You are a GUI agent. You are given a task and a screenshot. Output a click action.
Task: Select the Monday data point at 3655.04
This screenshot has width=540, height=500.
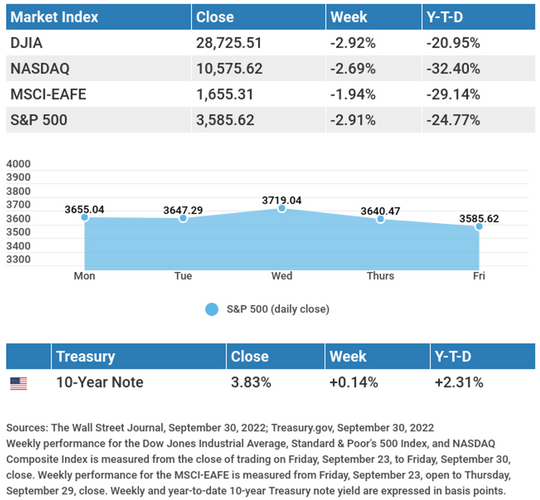point(84,217)
